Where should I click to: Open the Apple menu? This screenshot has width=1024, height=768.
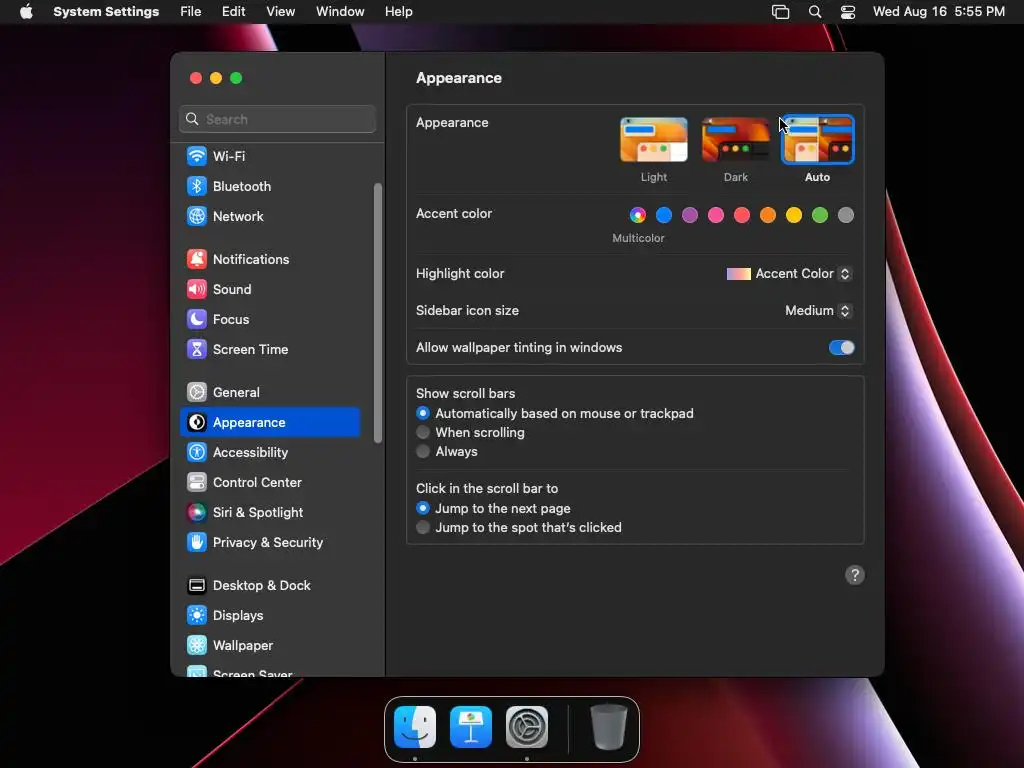click(26, 12)
